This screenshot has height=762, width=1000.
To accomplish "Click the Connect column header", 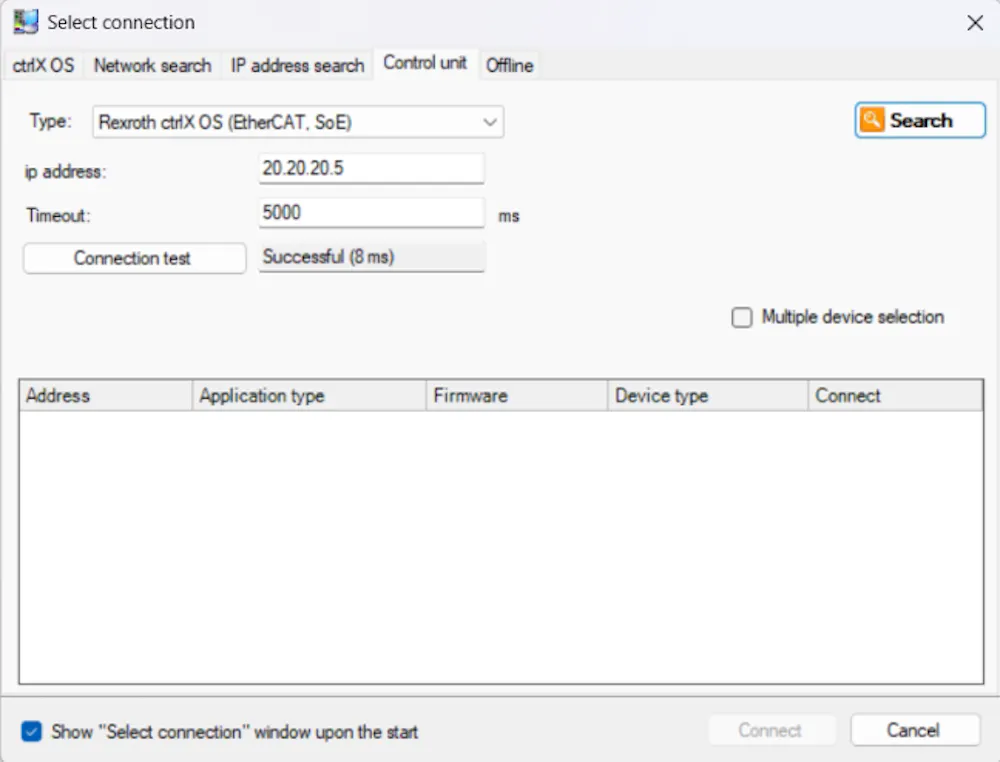I will click(895, 396).
